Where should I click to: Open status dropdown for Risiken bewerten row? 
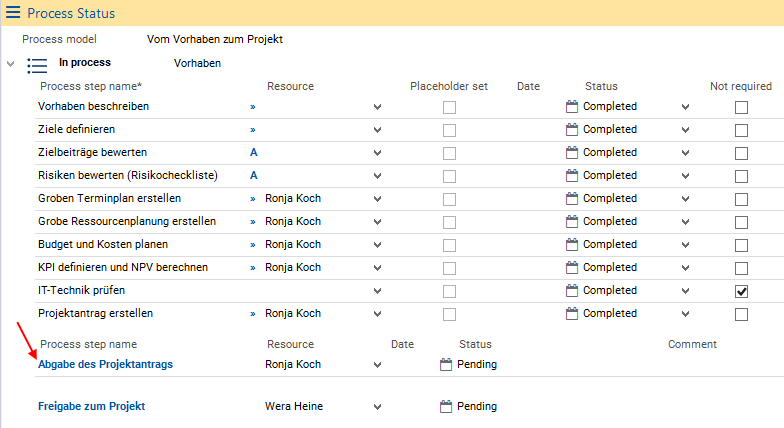685,176
